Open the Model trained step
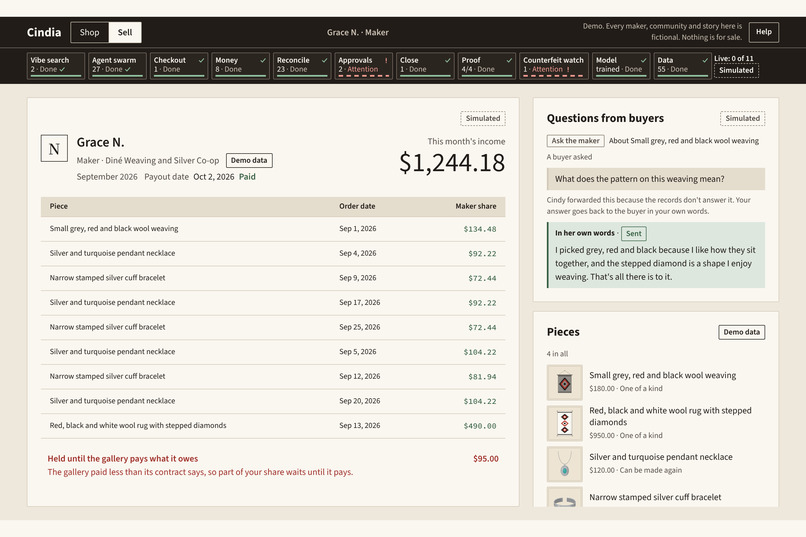The width and height of the screenshot is (806, 537). 621,65
